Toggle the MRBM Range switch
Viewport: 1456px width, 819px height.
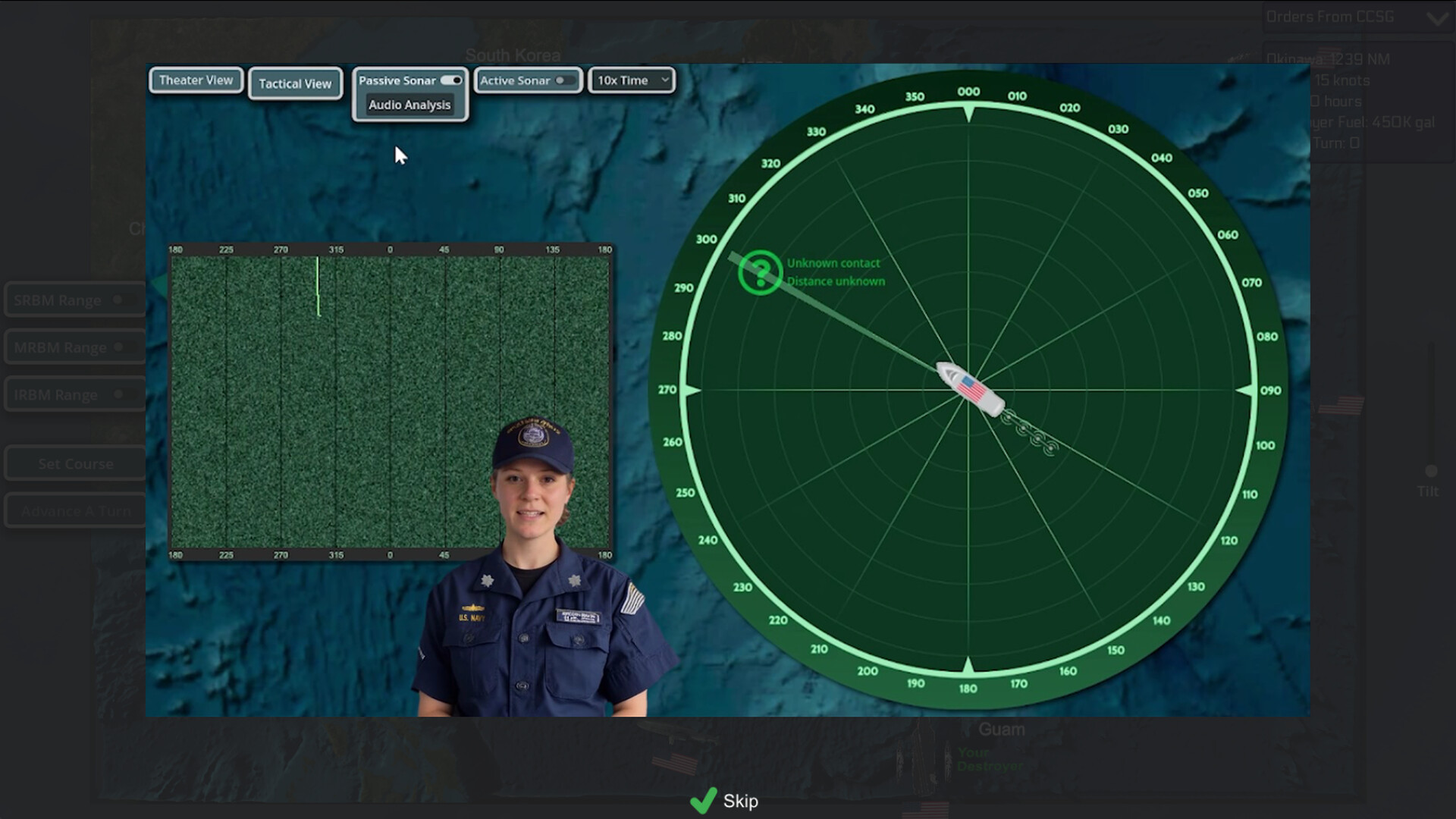tap(118, 347)
